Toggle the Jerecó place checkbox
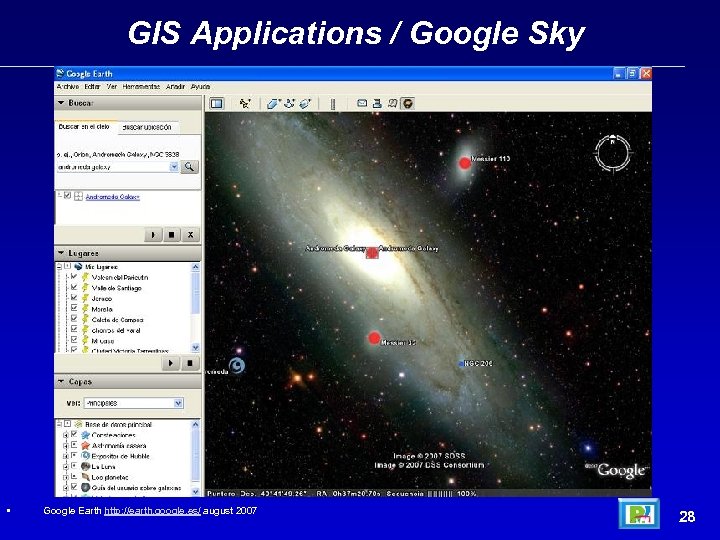720x540 pixels. pos(74,298)
